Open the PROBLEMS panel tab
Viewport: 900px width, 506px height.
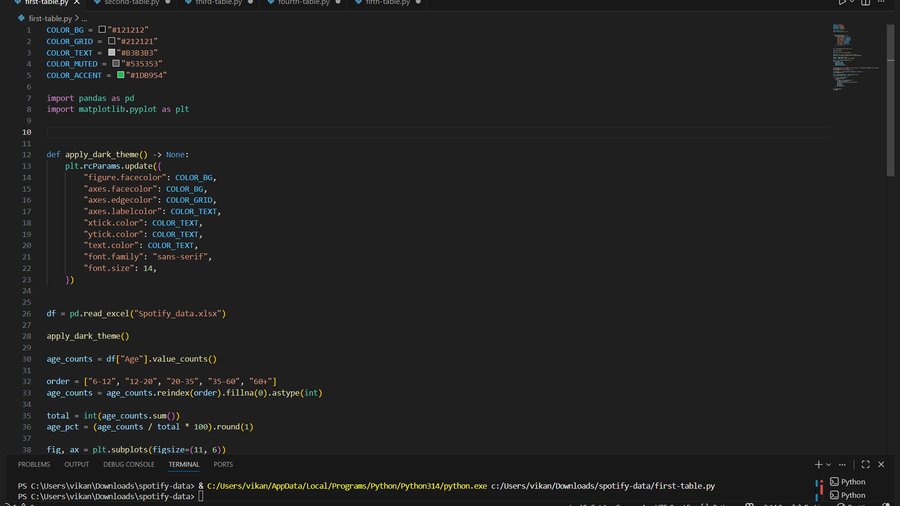tap(34, 464)
